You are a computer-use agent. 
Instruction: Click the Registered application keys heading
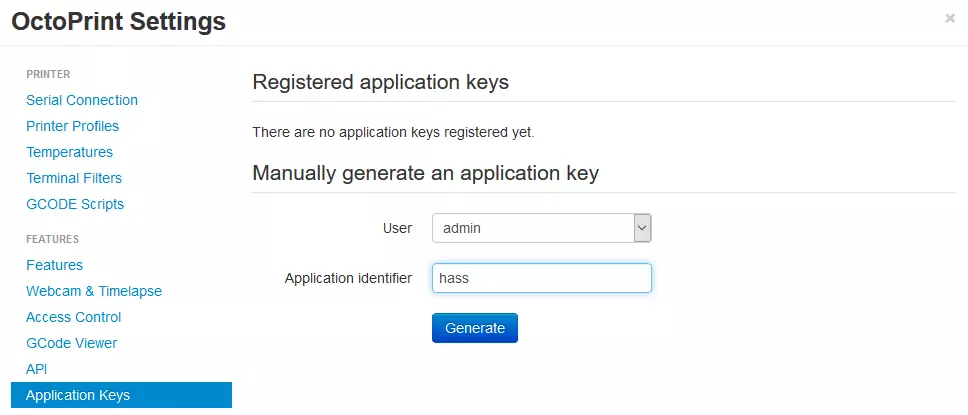(381, 82)
